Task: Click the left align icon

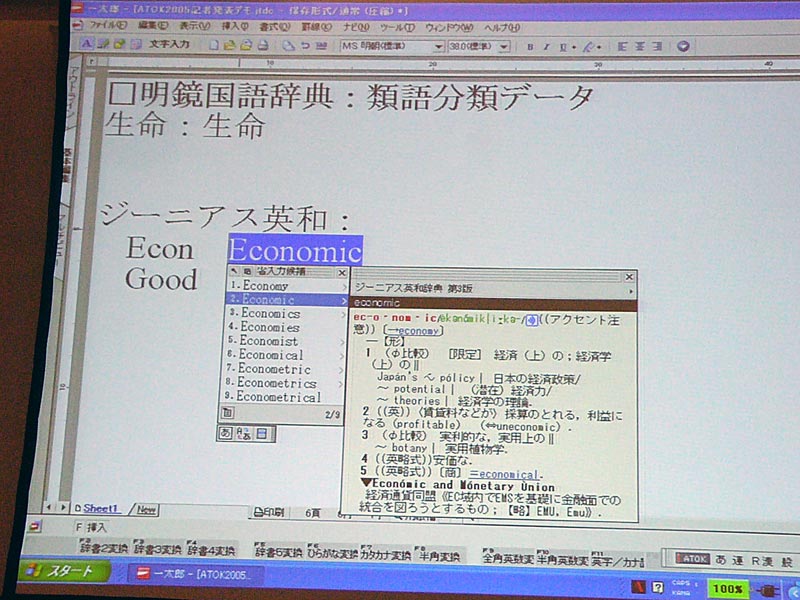Action: [622, 46]
